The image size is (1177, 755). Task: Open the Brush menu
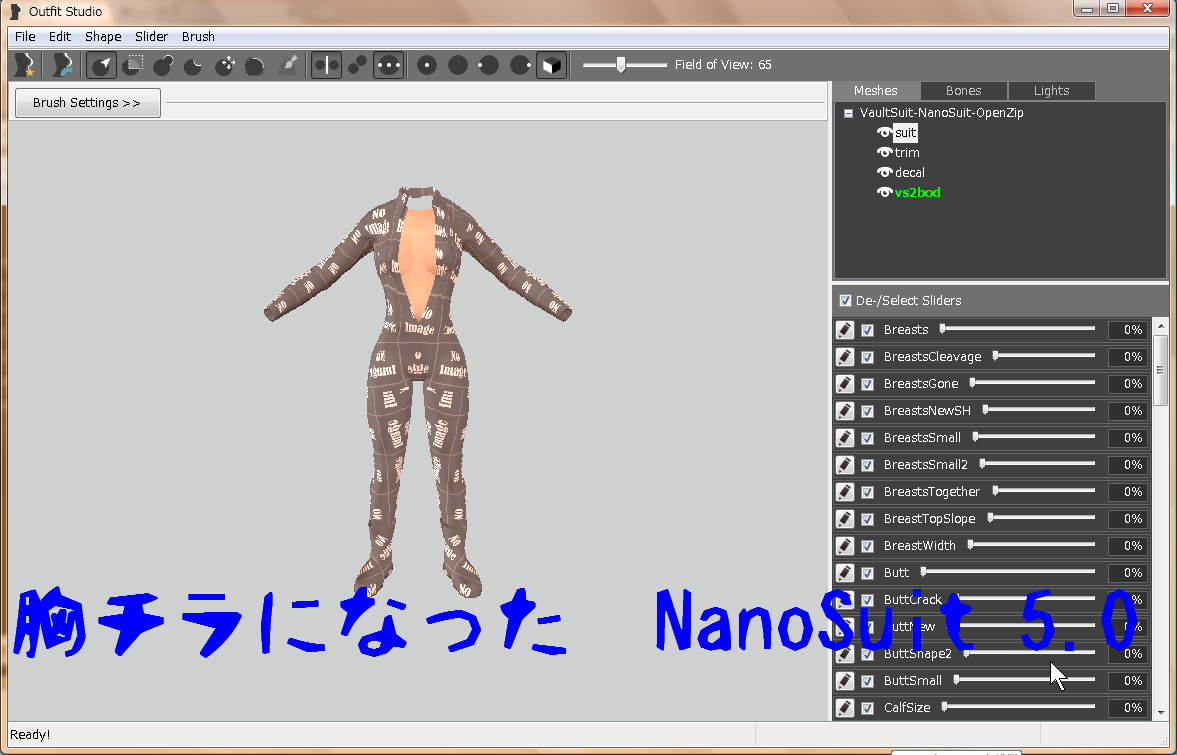click(x=198, y=37)
